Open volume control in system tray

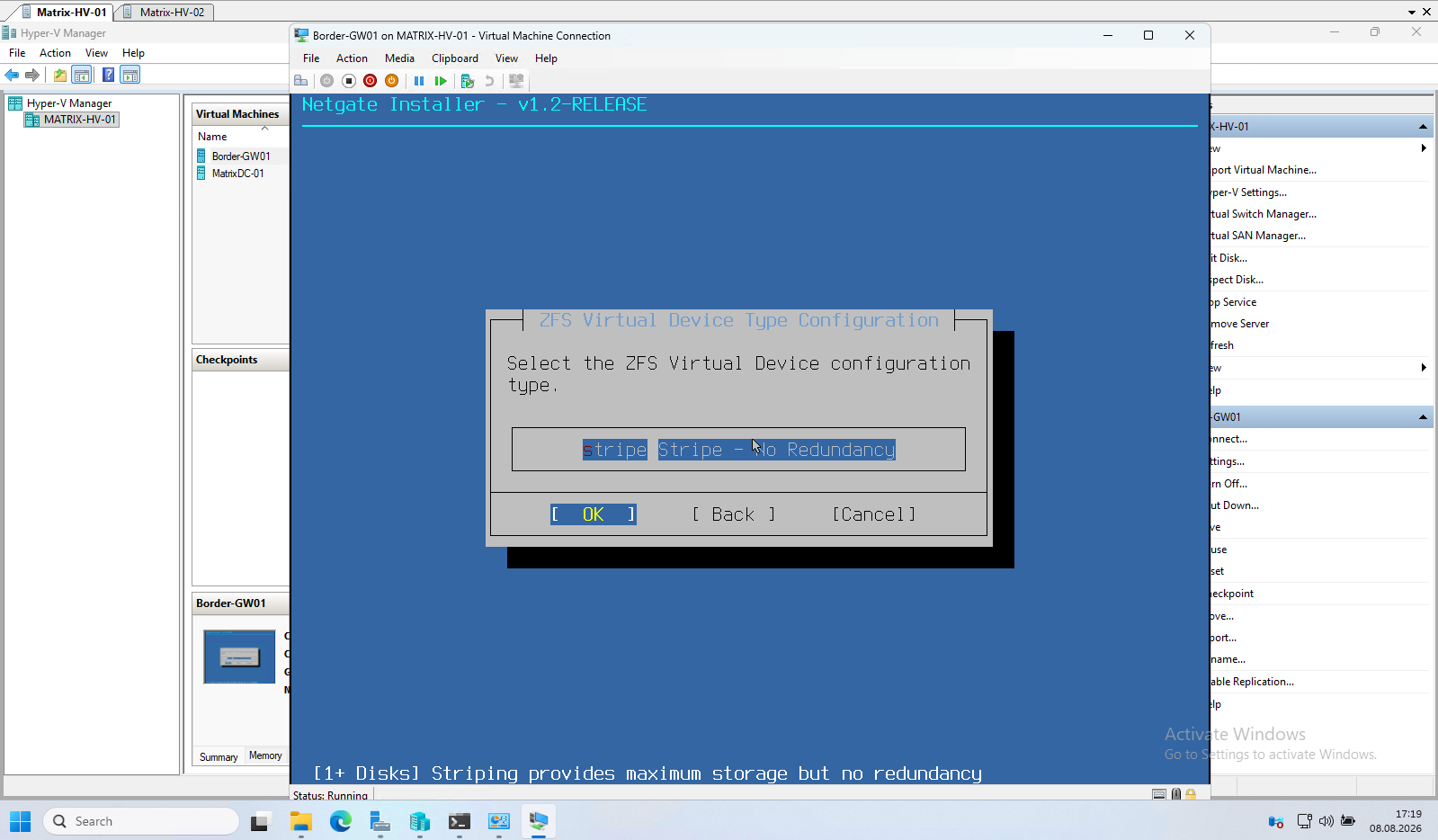click(1326, 821)
